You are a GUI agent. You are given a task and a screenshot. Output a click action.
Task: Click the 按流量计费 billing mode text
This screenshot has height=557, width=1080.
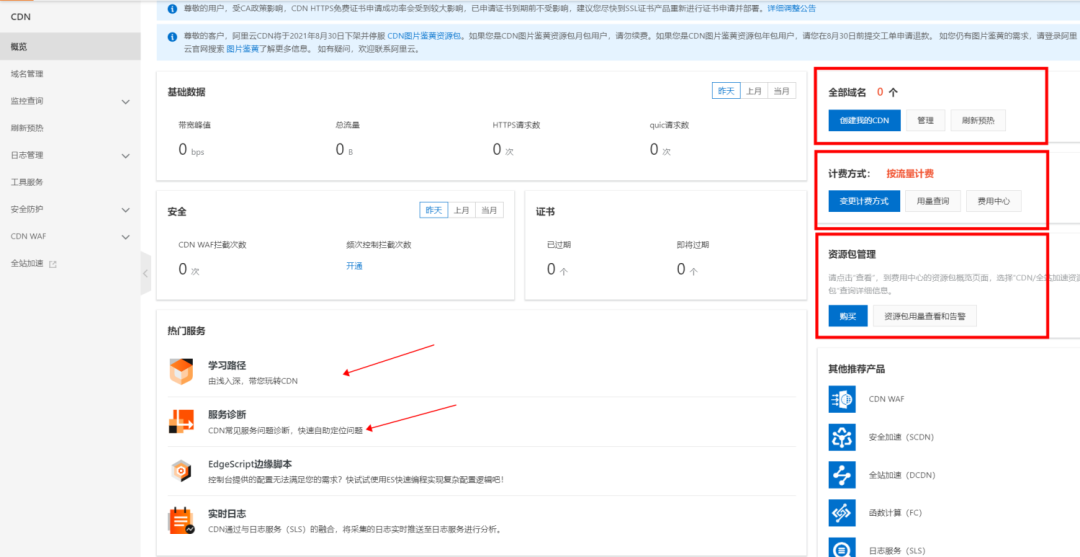click(909, 174)
